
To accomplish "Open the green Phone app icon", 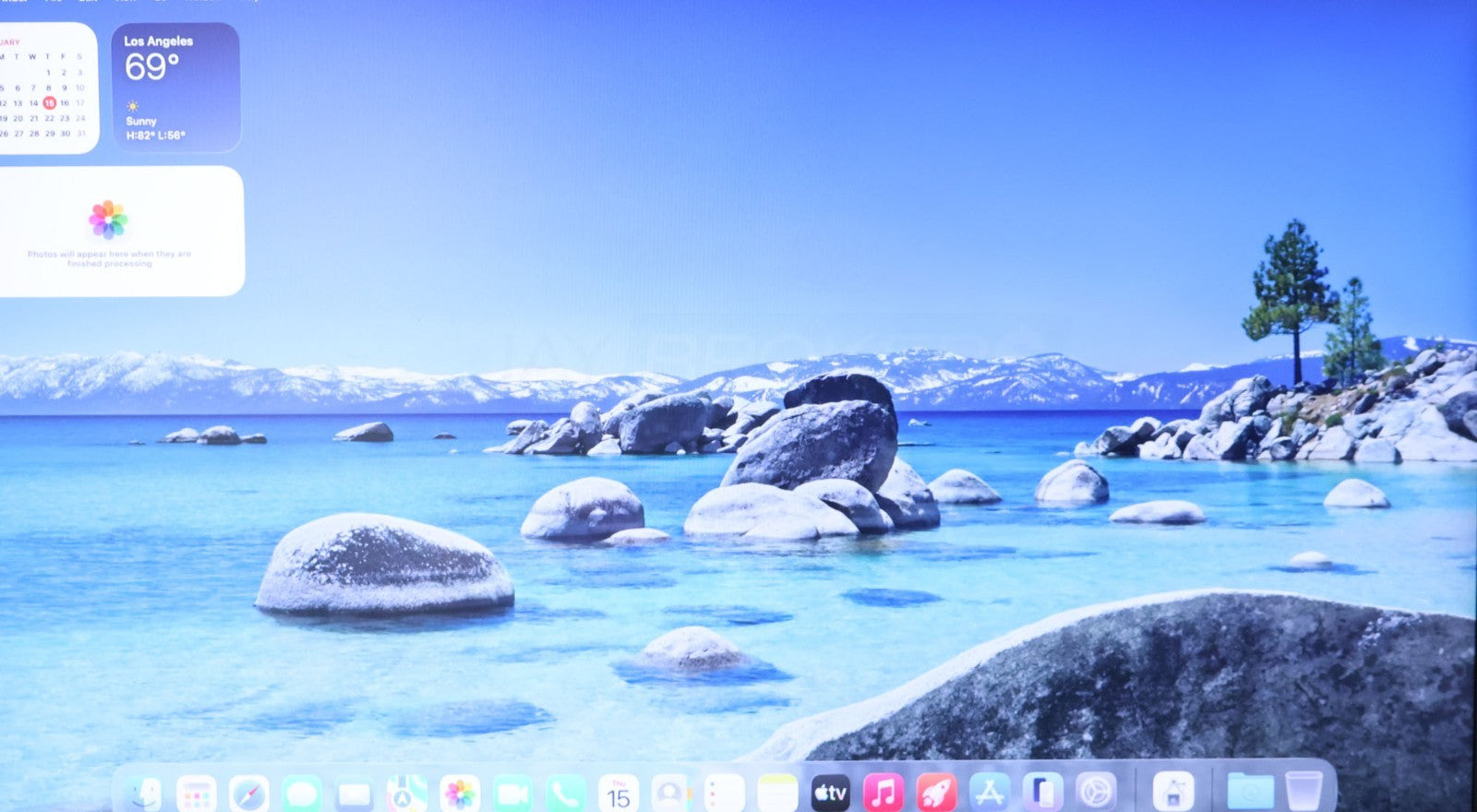I will pyautogui.click(x=565, y=794).
